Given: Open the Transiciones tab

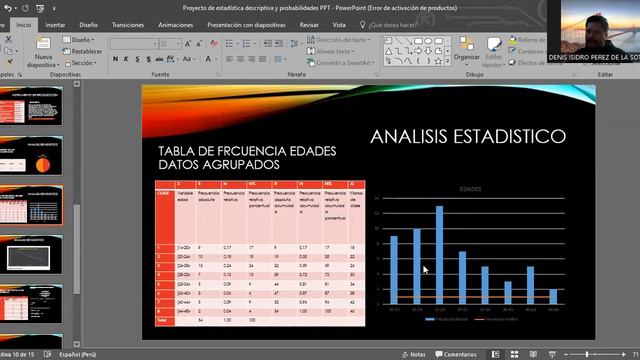Looking at the screenshot, I should [128, 25].
